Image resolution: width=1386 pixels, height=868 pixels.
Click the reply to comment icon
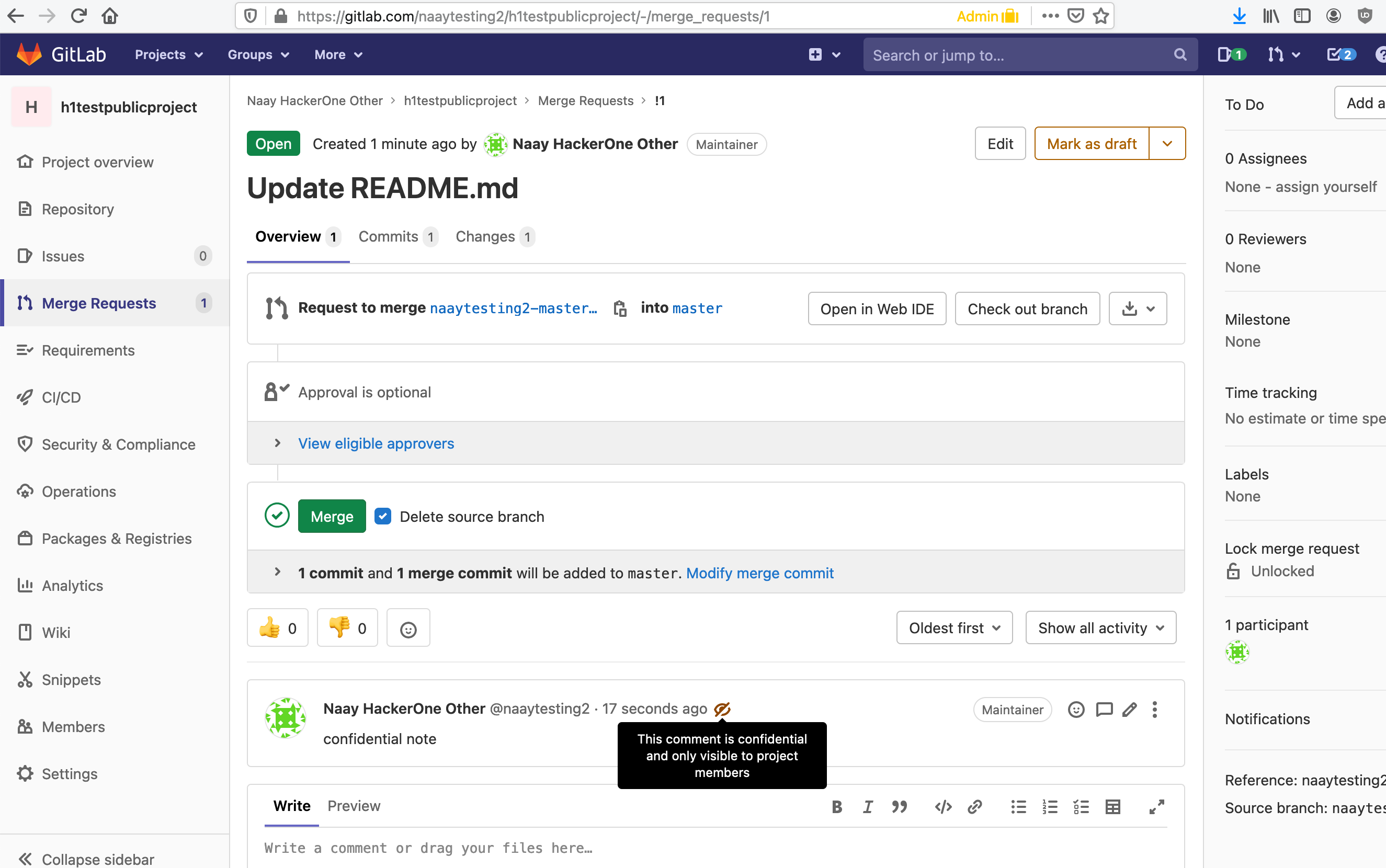(1104, 710)
